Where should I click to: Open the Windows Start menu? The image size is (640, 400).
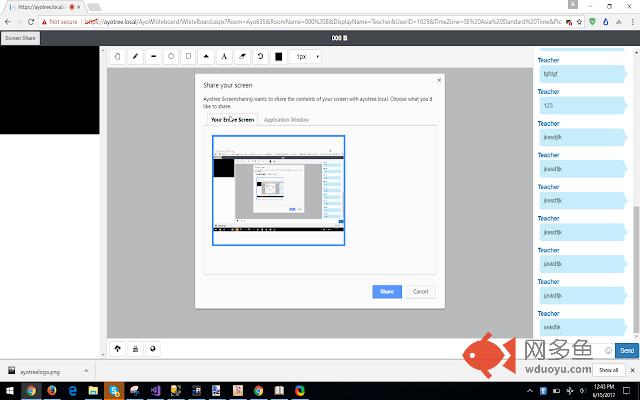coord(10,391)
